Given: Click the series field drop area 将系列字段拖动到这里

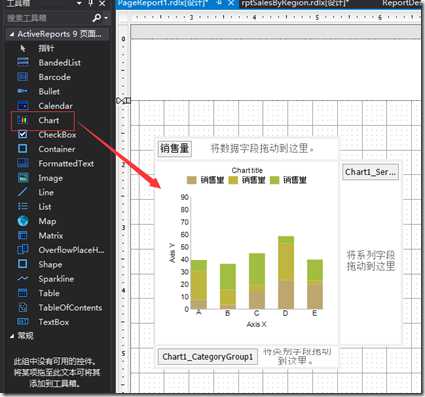Looking at the screenshot, I should pos(371,261).
